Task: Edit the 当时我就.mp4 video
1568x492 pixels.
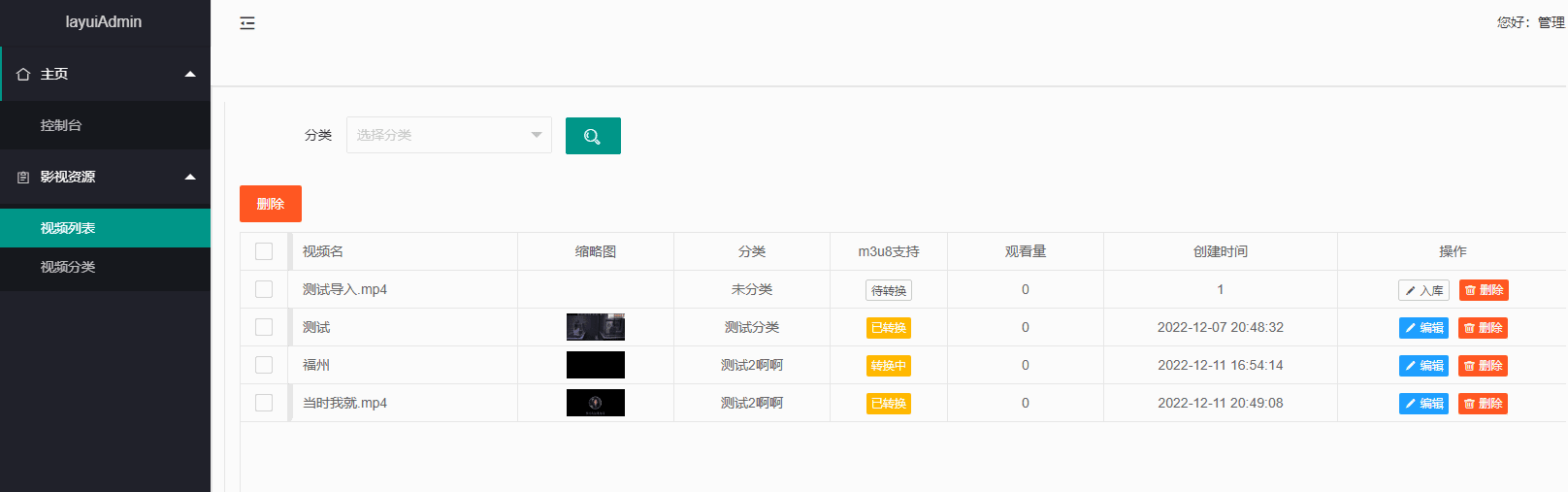Action: pyautogui.click(x=1423, y=404)
